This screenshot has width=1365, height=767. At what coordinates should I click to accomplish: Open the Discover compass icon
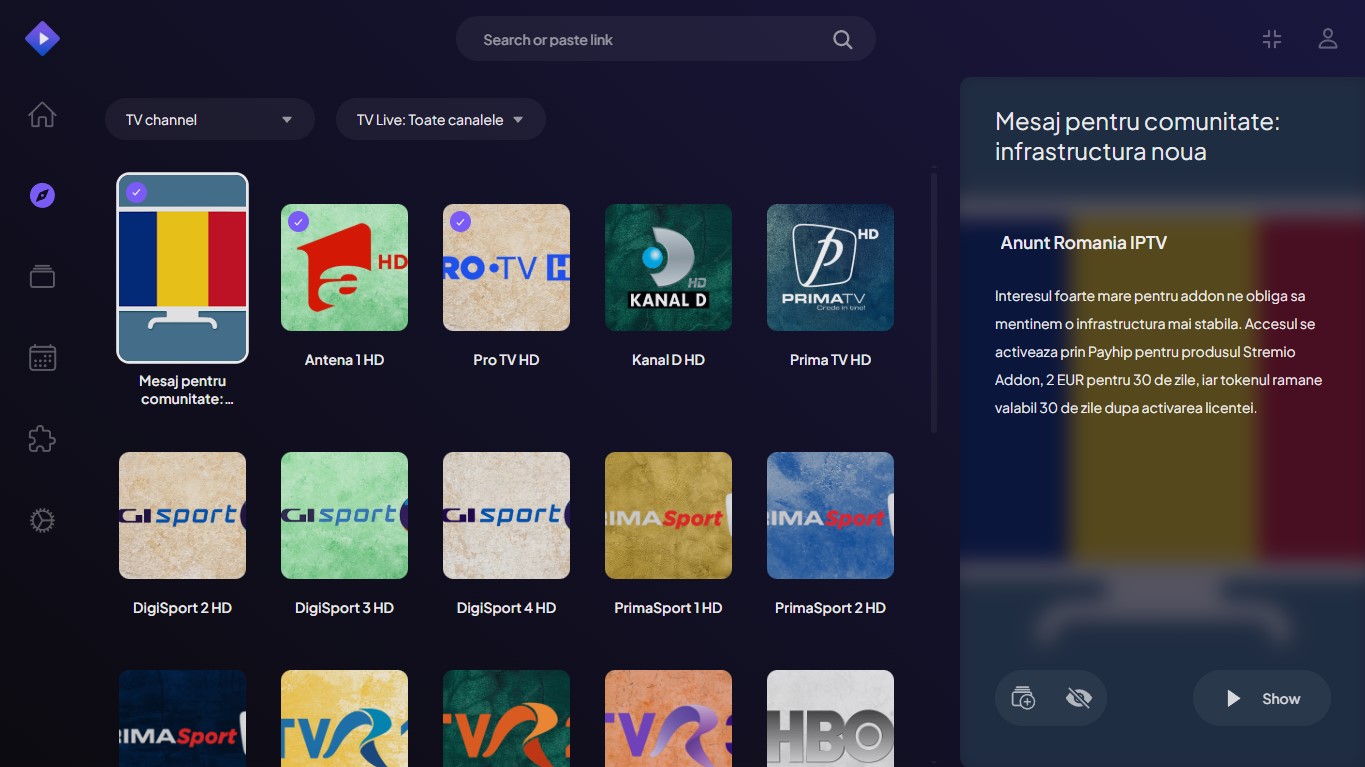42,195
